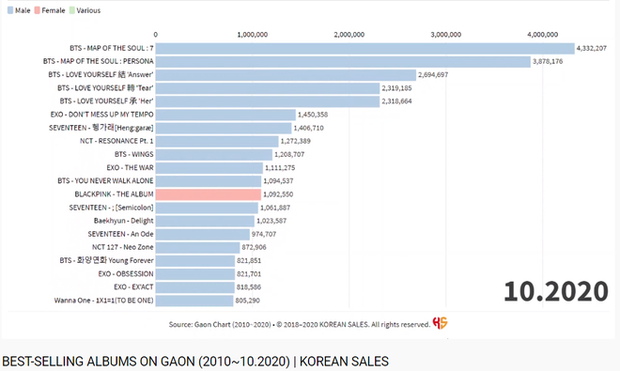The width and height of the screenshot is (620, 371).
Task: Click the 2,000,000 axis label
Action: coord(349,35)
